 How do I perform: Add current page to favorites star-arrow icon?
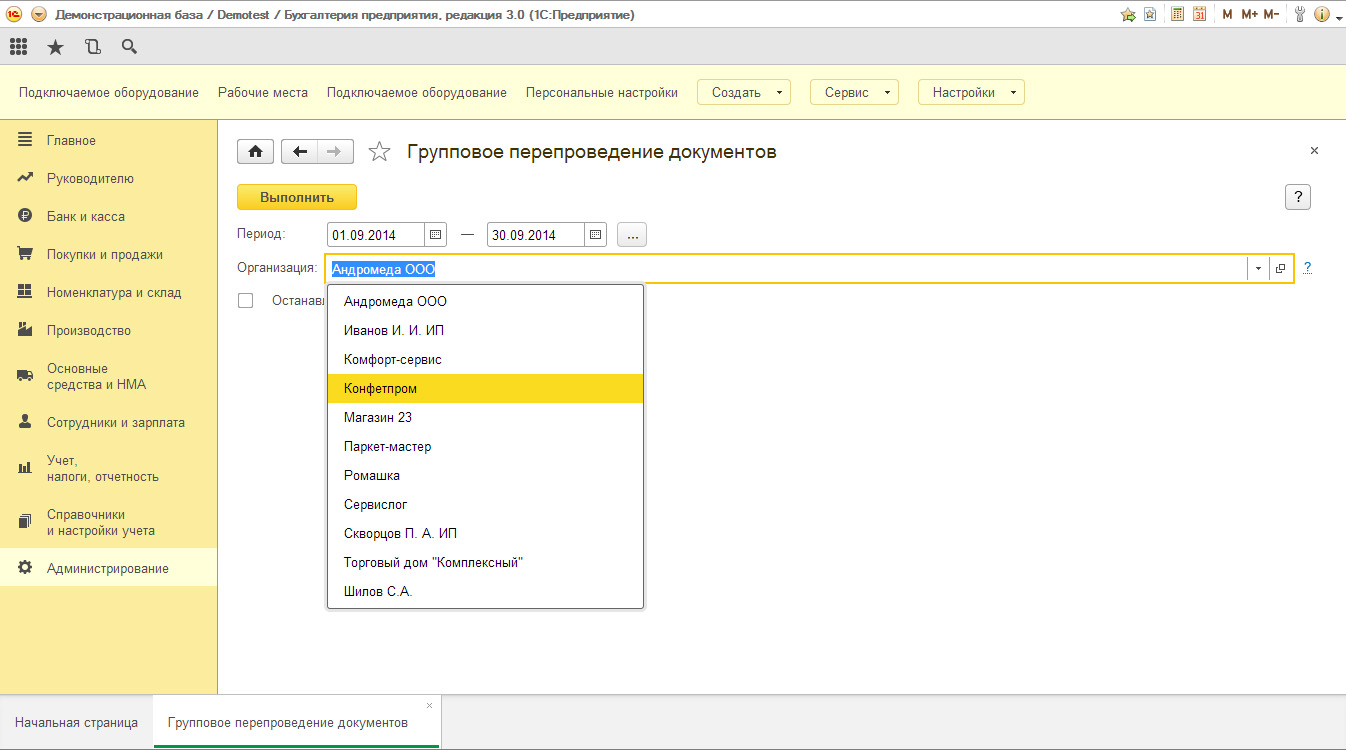[1128, 14]
